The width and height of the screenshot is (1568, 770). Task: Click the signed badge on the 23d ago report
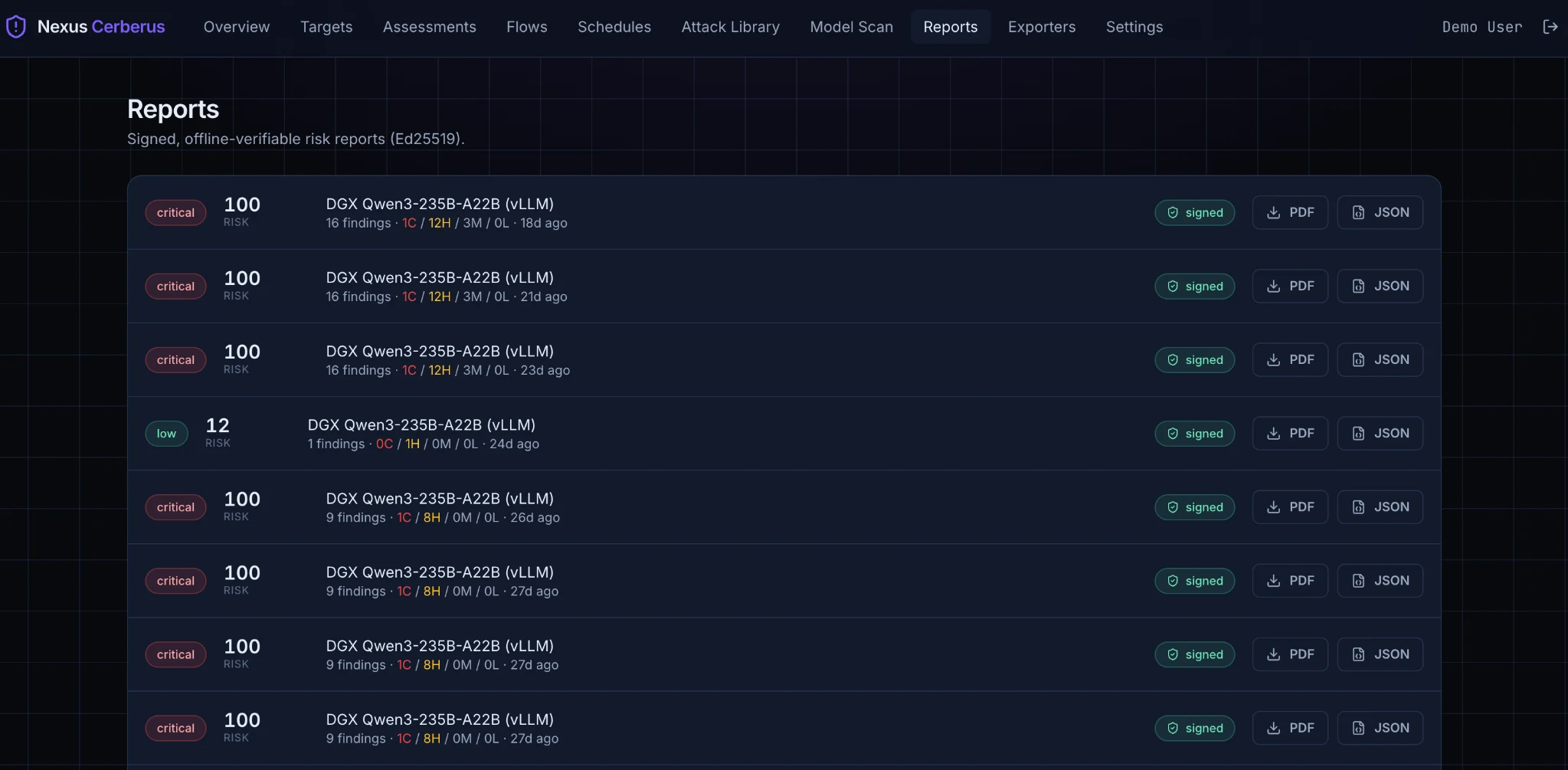(1195, 359)
